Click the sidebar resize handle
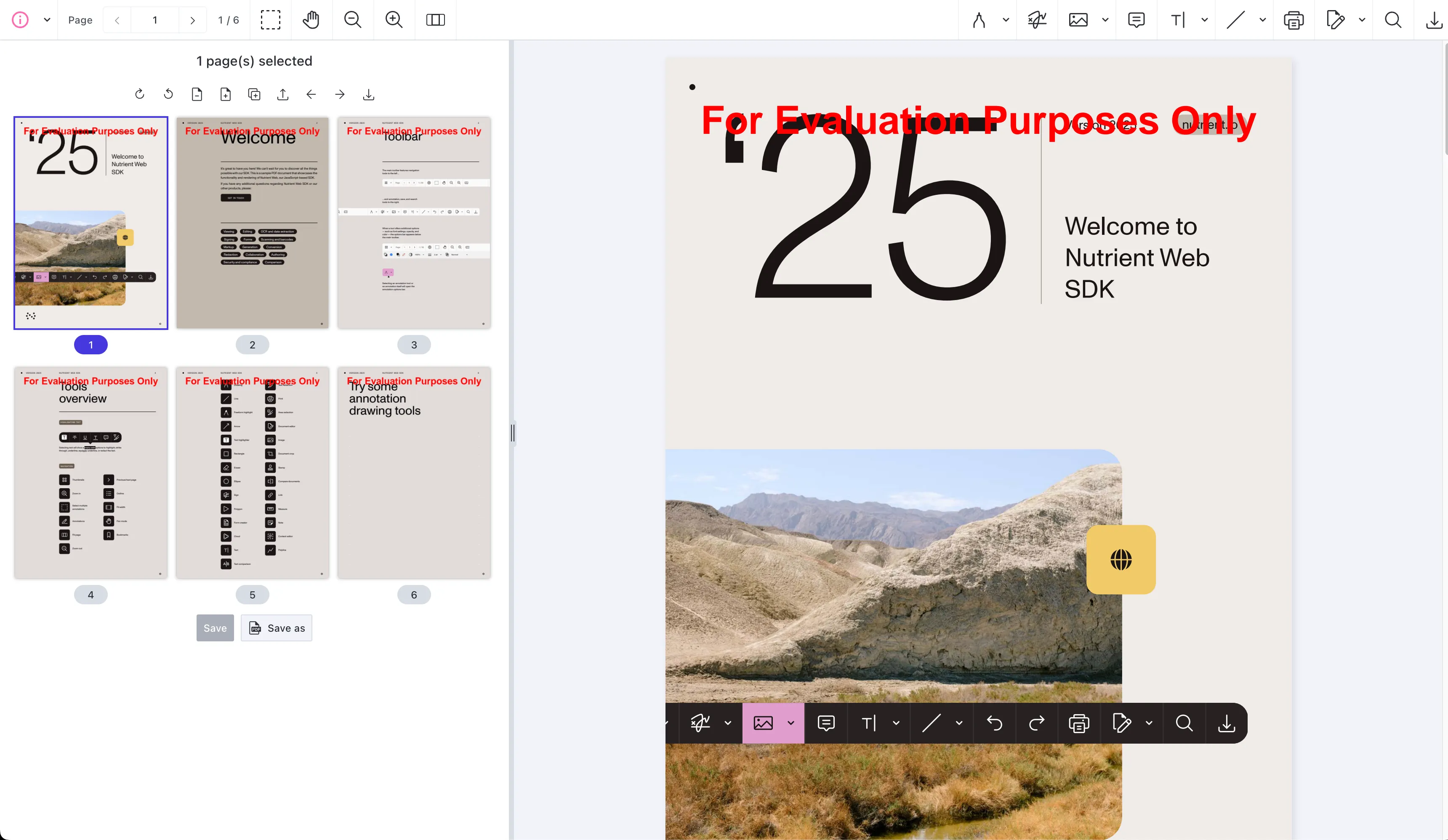 point(512,433)
